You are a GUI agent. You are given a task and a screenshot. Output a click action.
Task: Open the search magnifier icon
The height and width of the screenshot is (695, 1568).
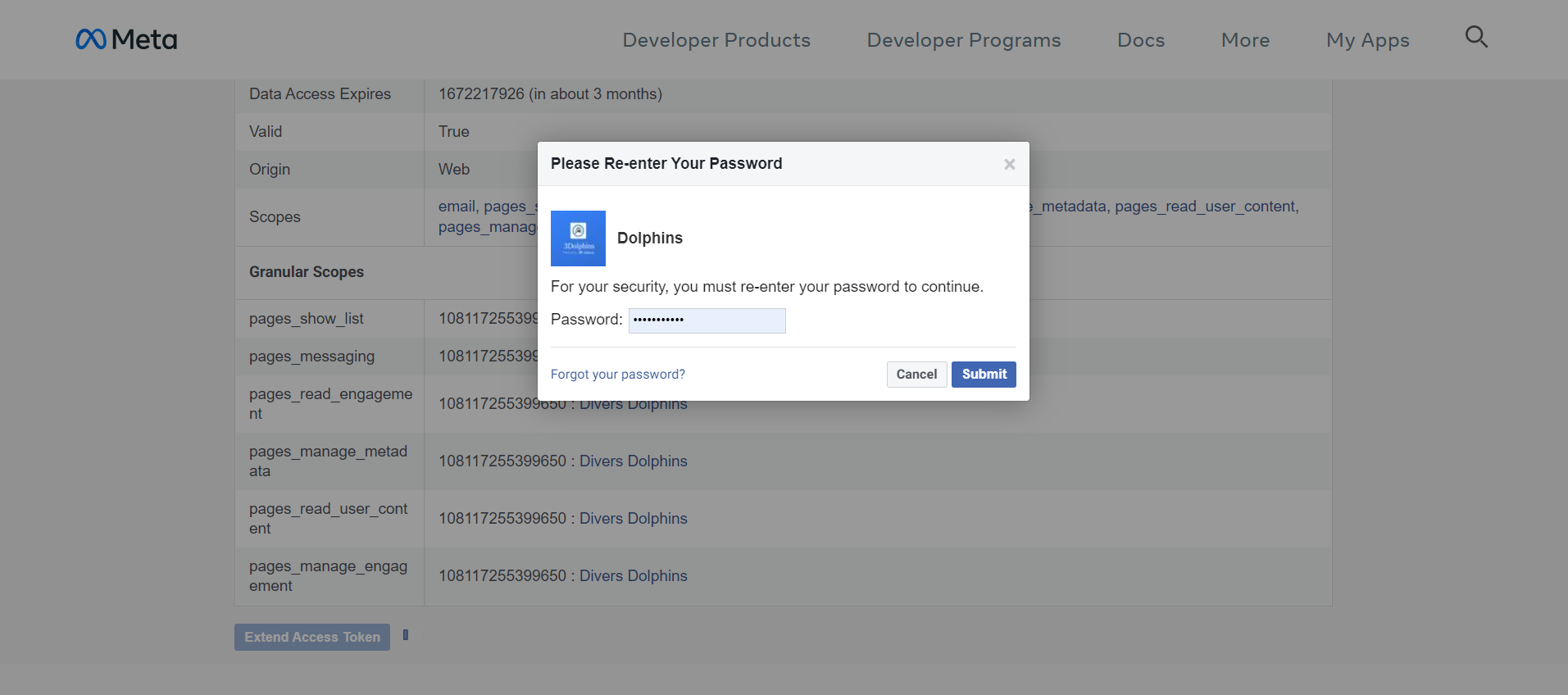point(1475,37)
